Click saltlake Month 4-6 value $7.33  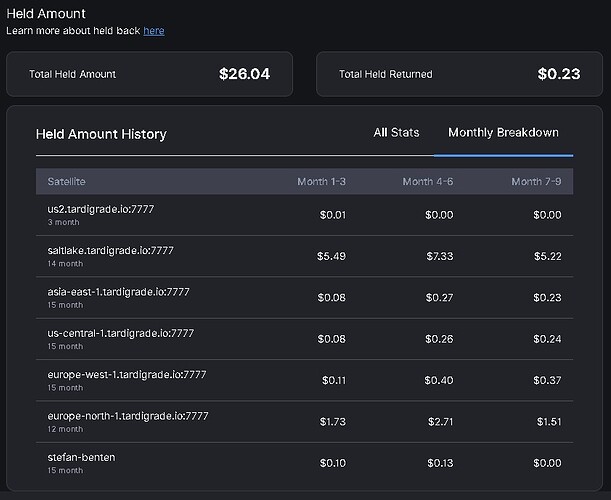(x=440, y=256)
